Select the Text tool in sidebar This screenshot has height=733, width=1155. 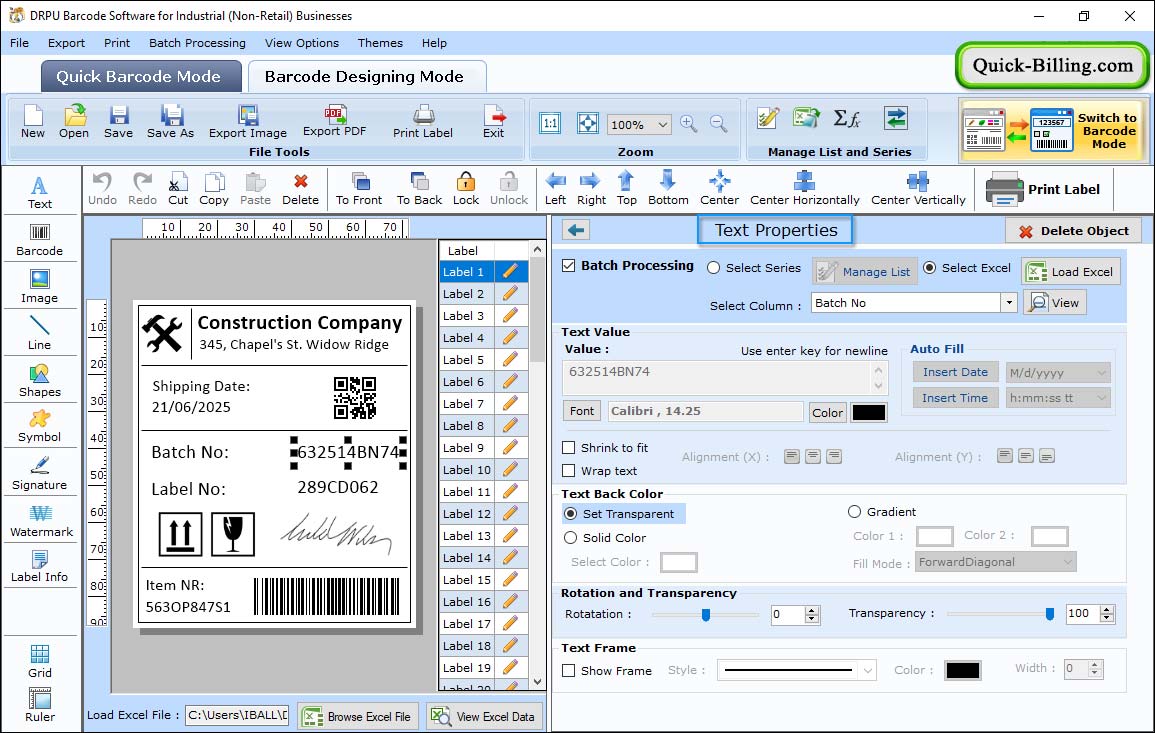[x=40, y=193]
